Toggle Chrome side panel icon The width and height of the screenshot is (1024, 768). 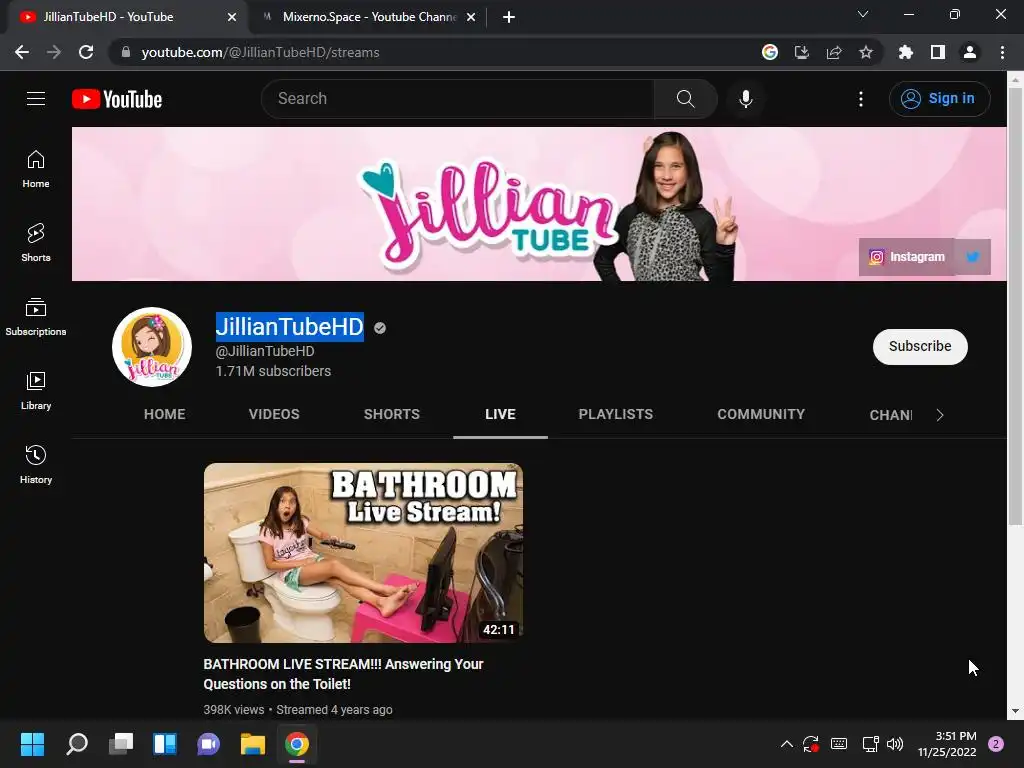tap(938, 52)
